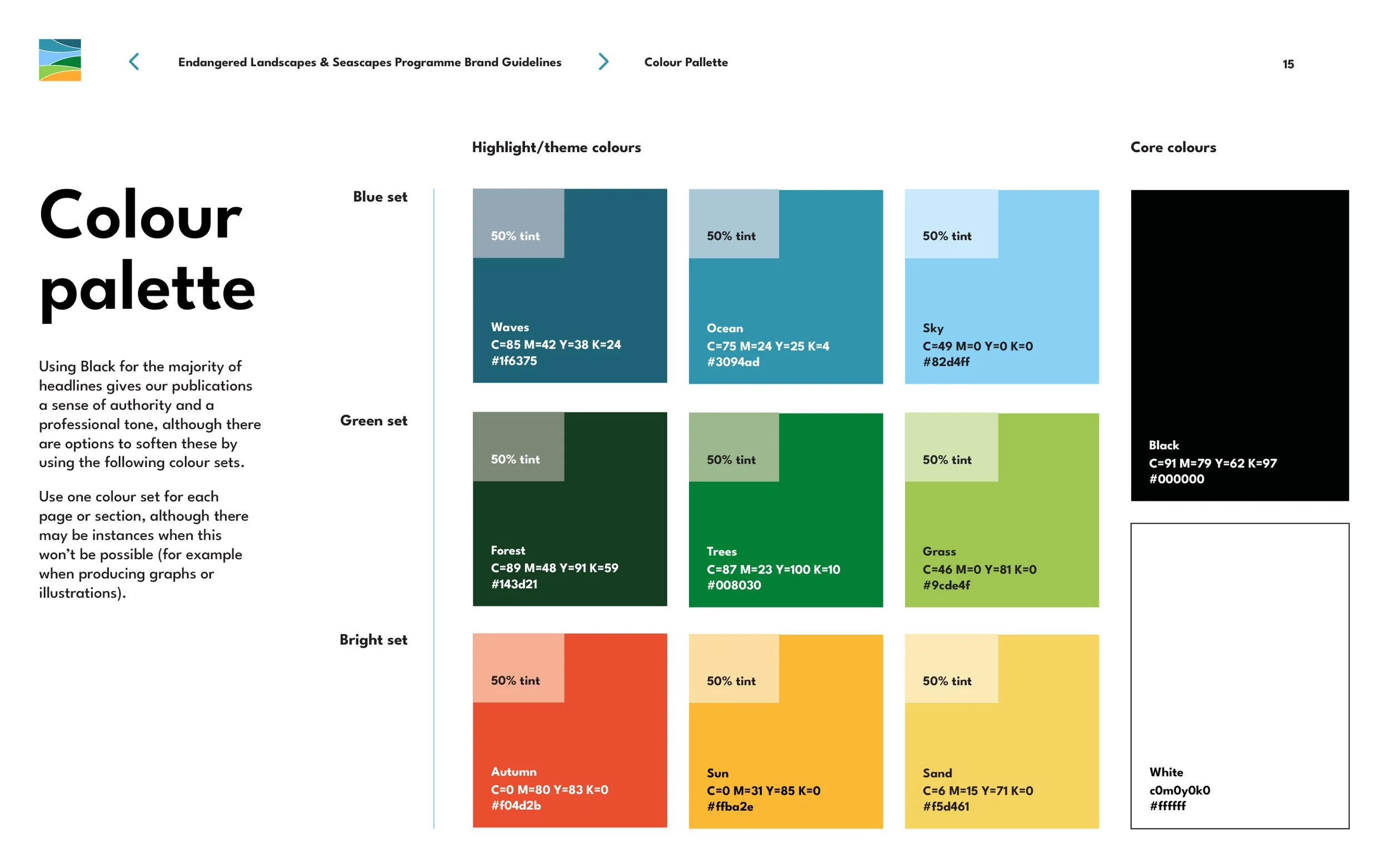The height and width of the screenshot is (868, 1389).
Task: Click the paragraph starting Use one colour set
Action: coord(143,545)
